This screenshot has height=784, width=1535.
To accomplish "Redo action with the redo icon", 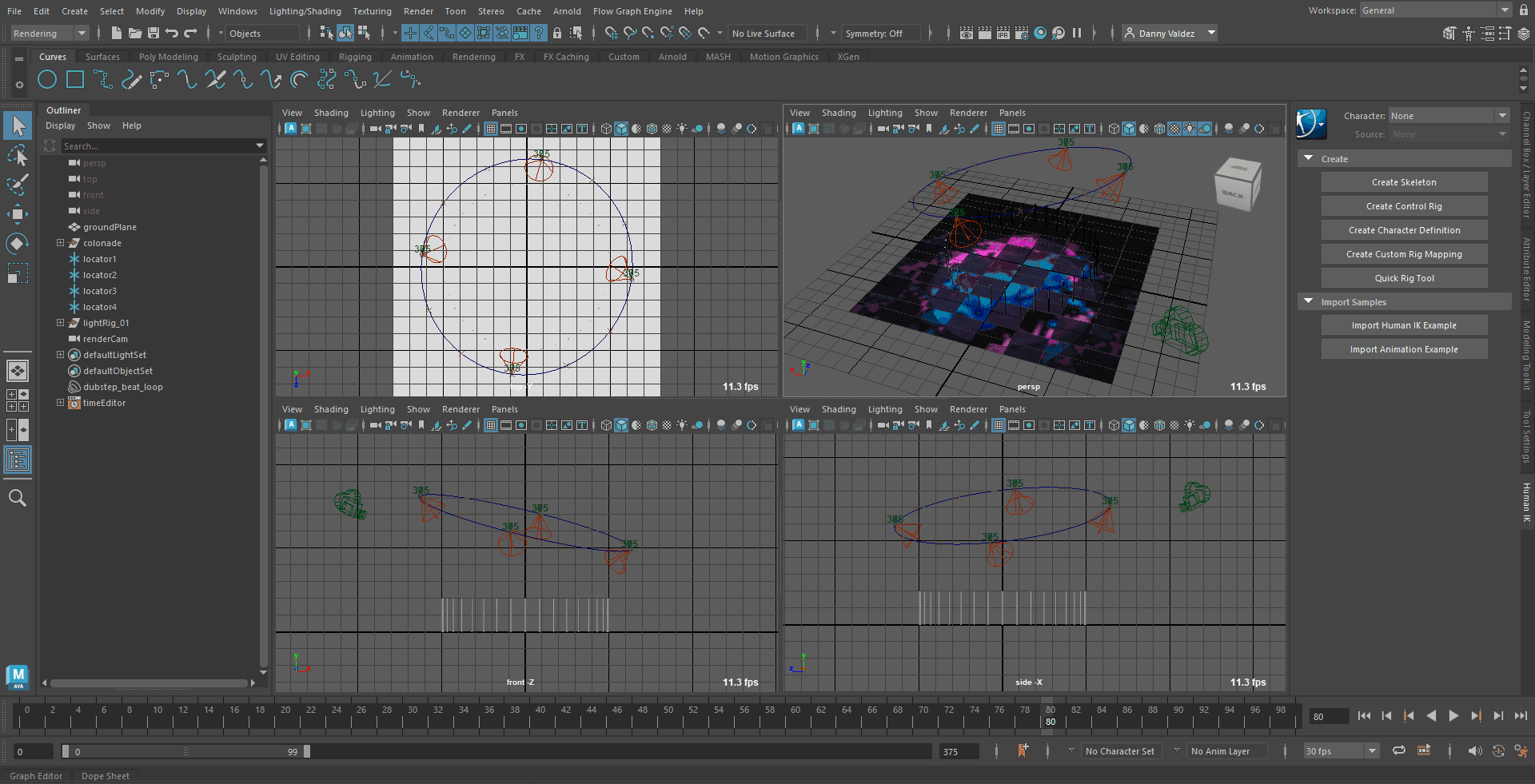I will point(190,33).
